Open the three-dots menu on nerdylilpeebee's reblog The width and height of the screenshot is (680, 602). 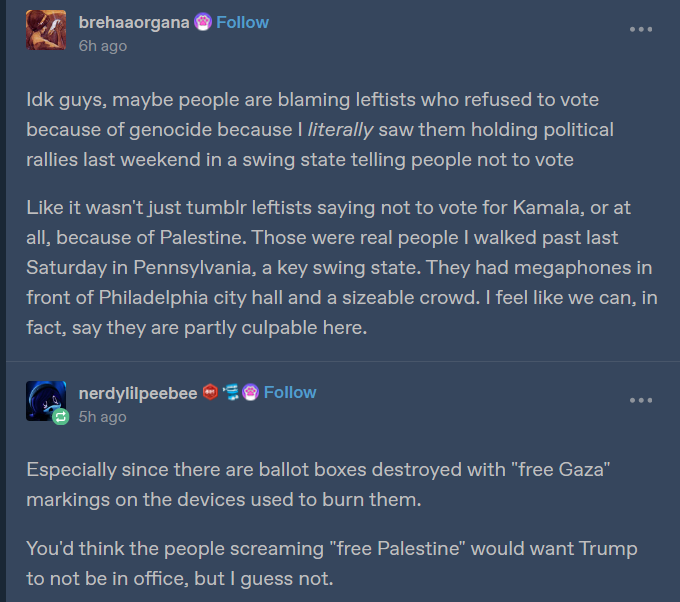[641, 401]
